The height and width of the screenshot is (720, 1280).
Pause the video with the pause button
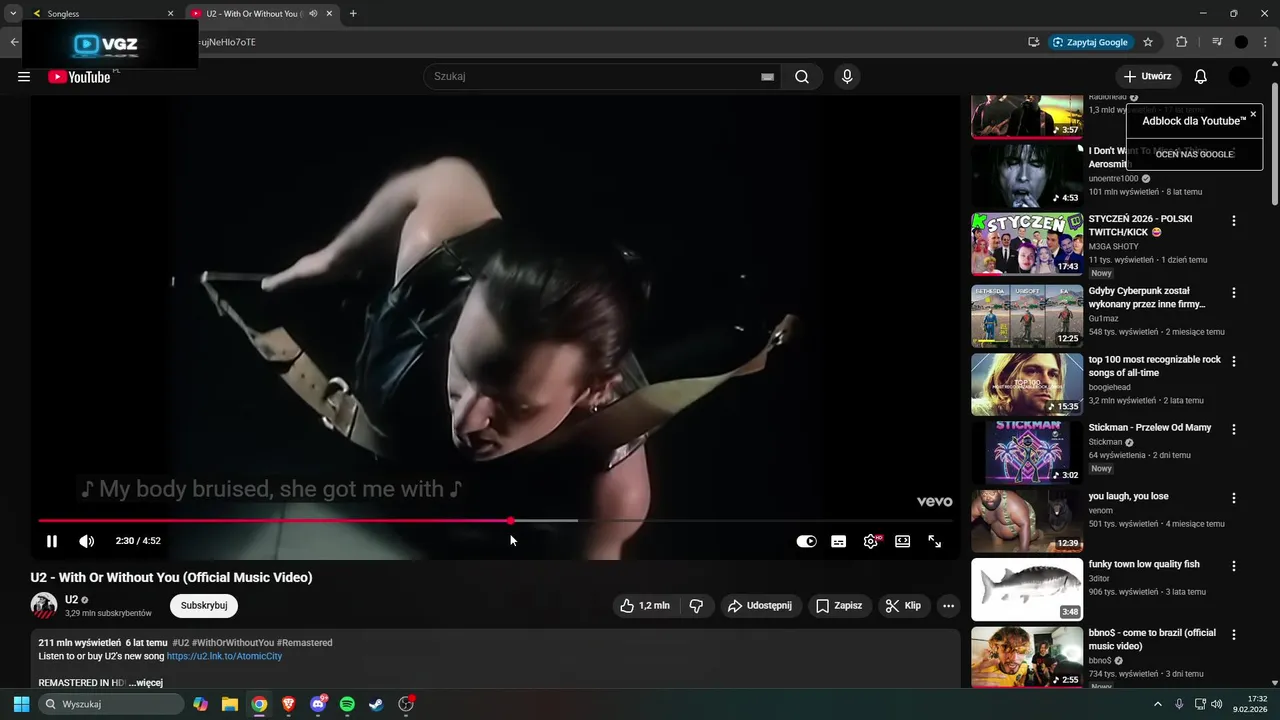click(52, 541)
